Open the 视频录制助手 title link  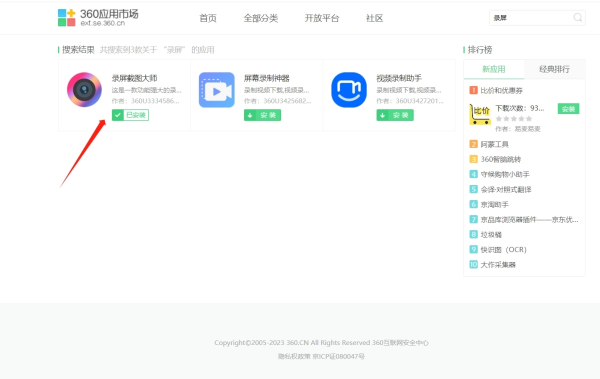click(399, 78)
